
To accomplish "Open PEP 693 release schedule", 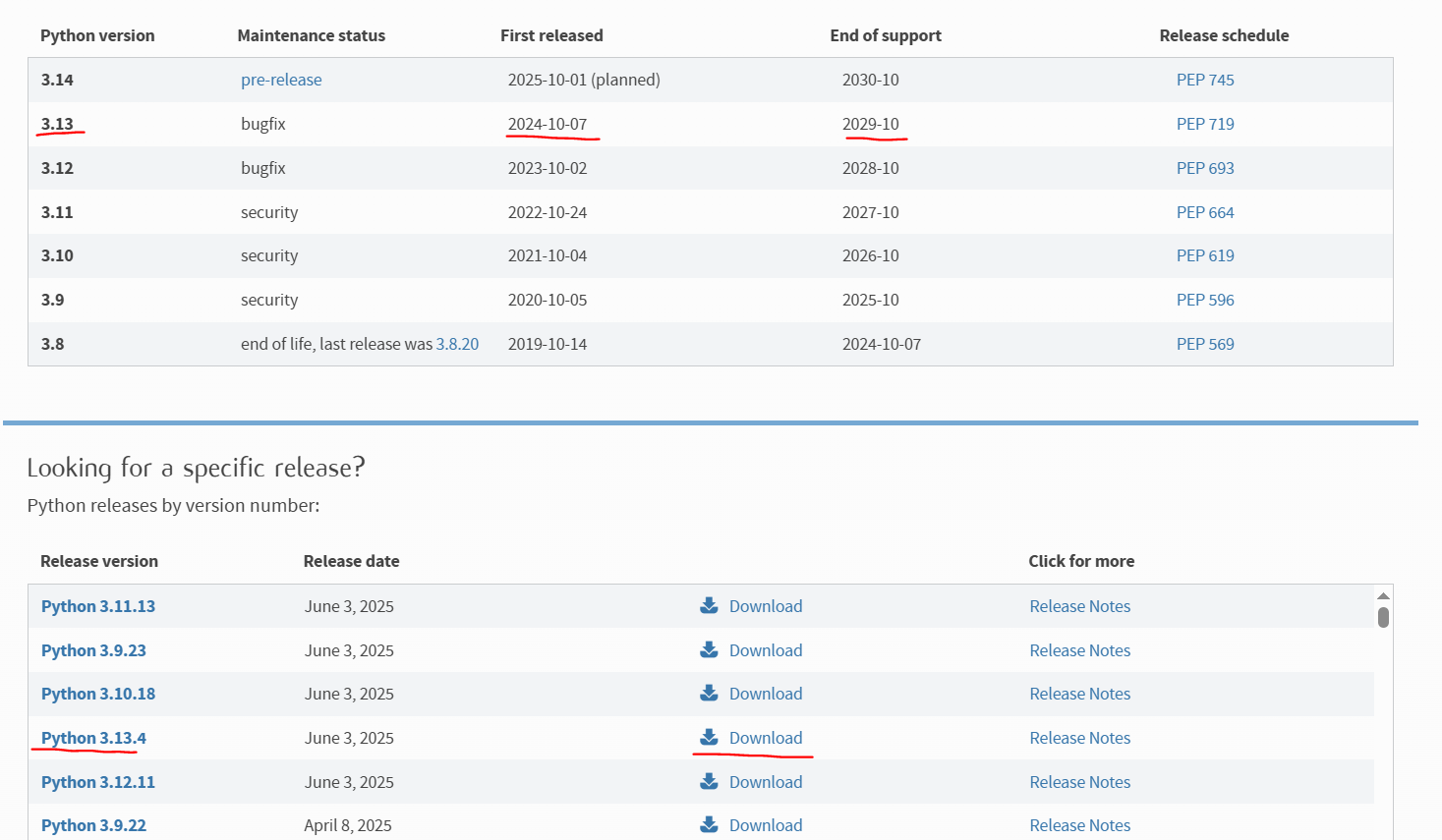I will [1205, 168].
